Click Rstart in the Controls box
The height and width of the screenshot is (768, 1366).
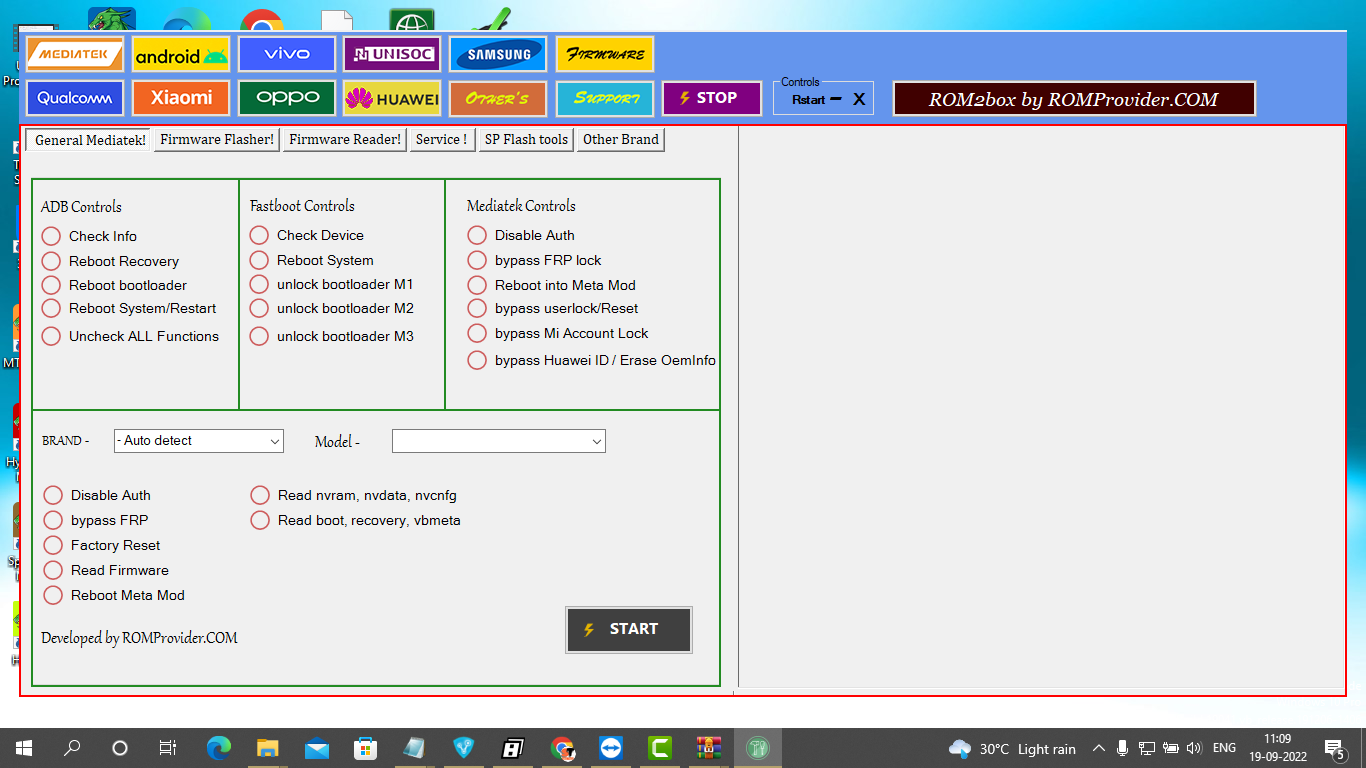(x=808, y=100)
